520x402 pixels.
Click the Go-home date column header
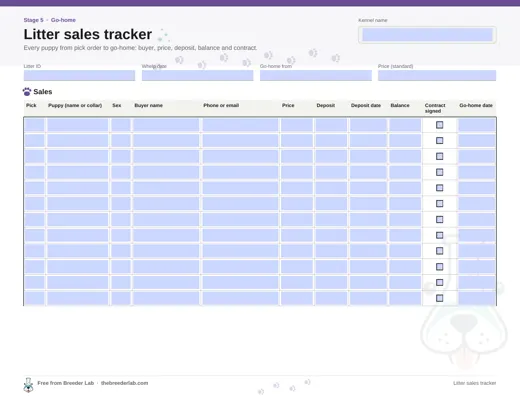coord(476,105)
